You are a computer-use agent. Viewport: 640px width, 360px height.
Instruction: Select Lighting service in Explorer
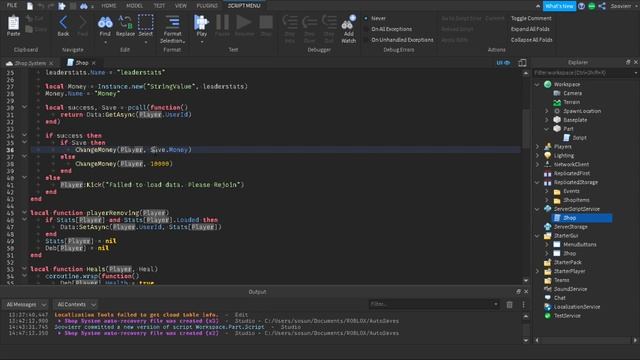564,156
